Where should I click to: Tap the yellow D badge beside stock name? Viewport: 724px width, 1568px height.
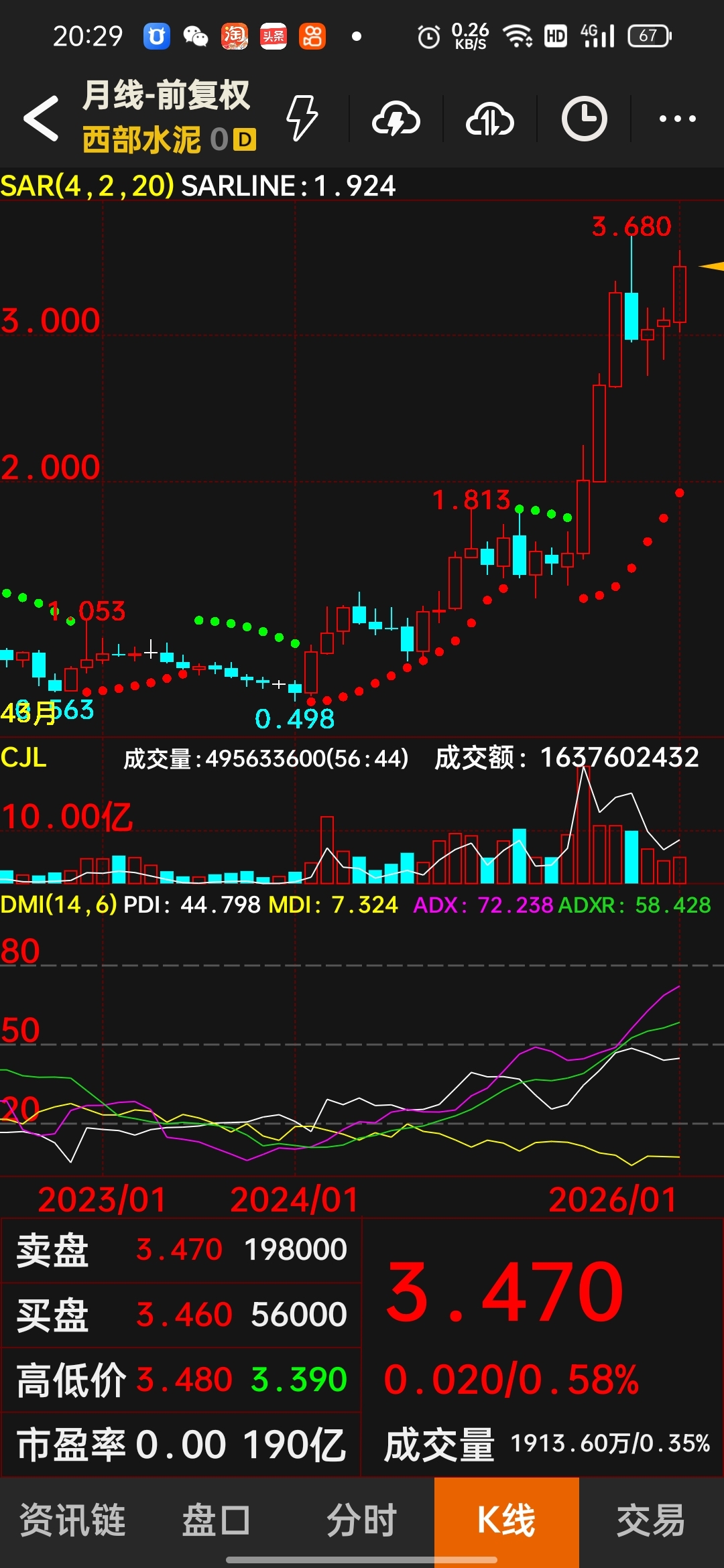pos(245,139)
